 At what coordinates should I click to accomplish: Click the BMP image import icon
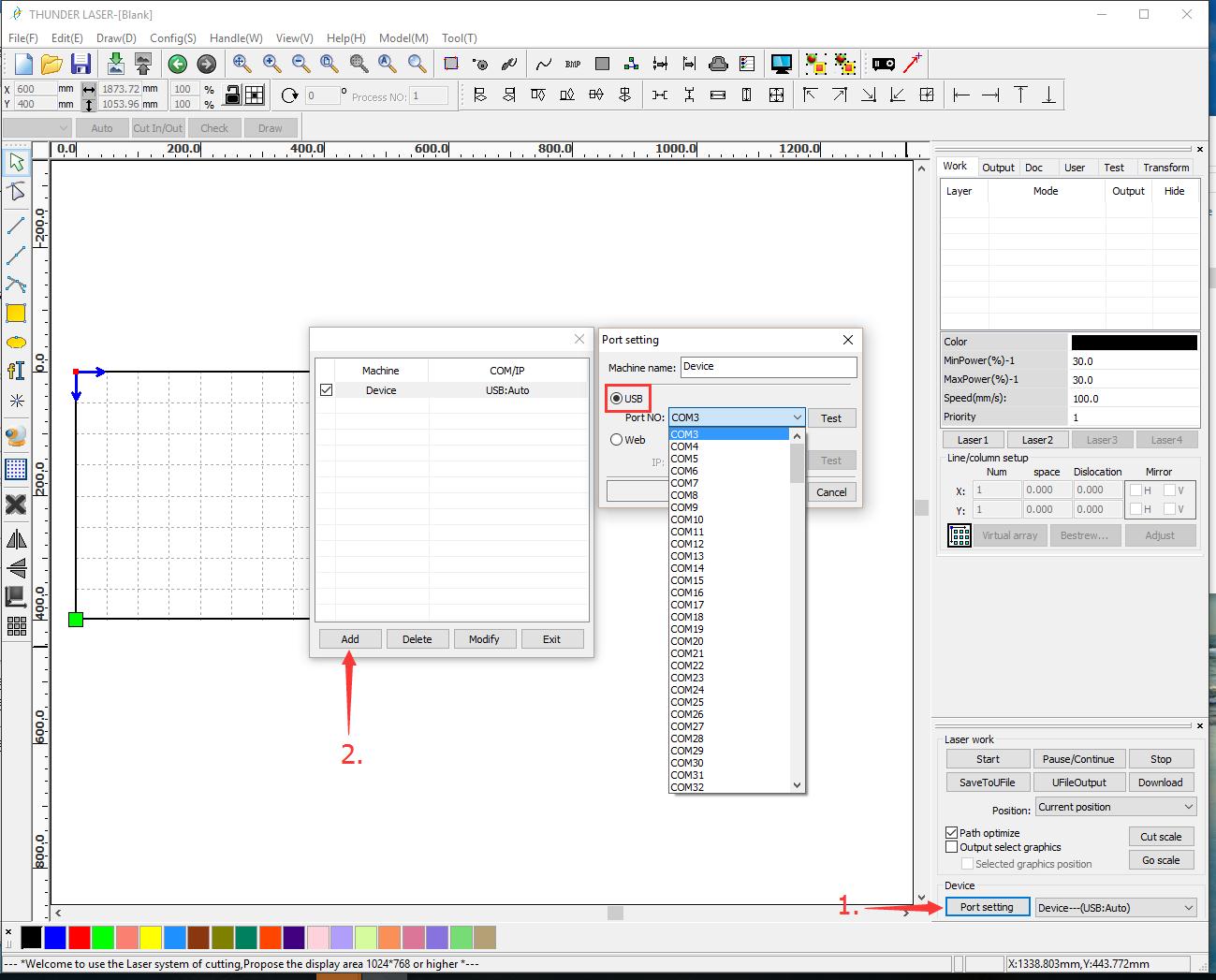(573, 64)
